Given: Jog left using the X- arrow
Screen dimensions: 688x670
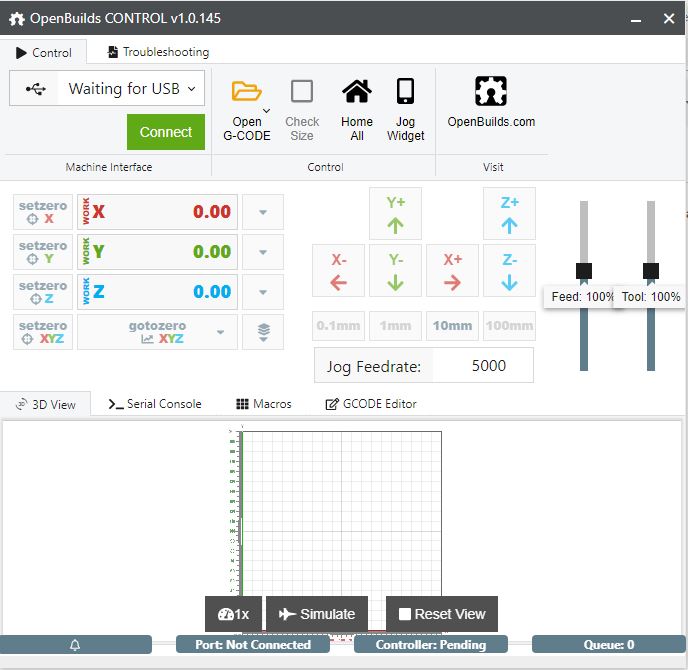Looking at the screenshot, I should click(x=338, y=271).
